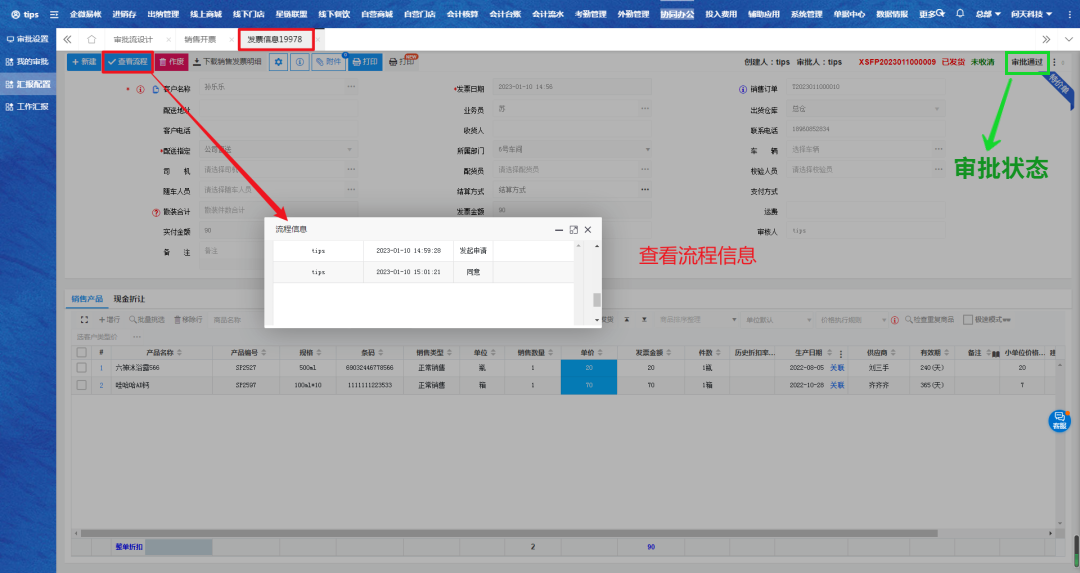
Task: Click the red 作废 button
Action: (x=171, y=62)
